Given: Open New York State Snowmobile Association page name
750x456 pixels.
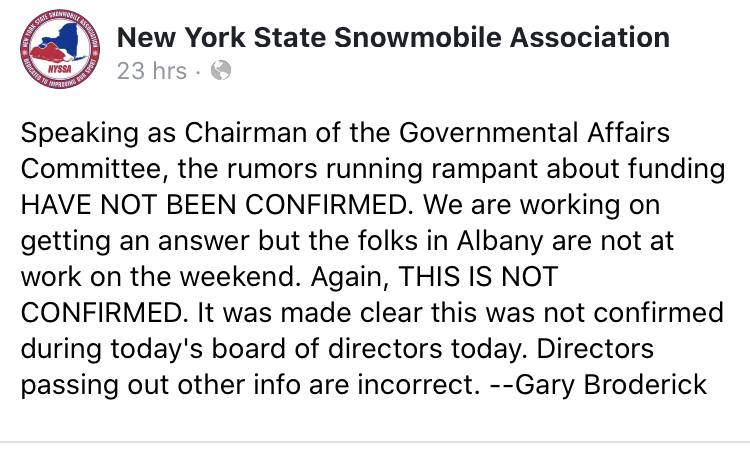Looking at the screenshot, I should 393,37.
